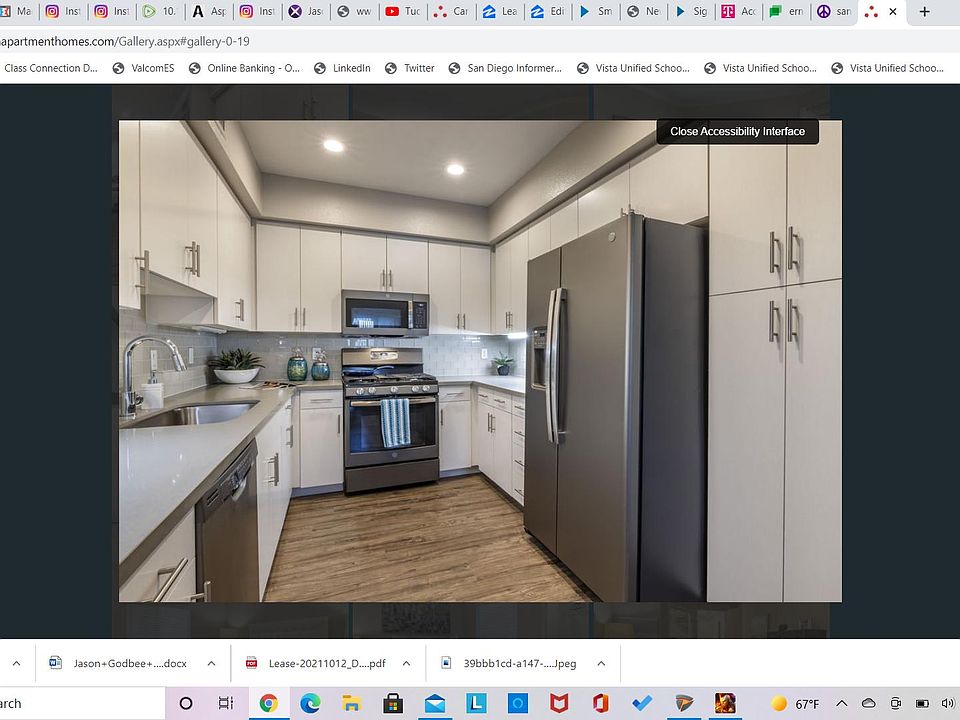Open the Twitter bookmark
The height and width of the screenshot is (720, 960).
410,68
